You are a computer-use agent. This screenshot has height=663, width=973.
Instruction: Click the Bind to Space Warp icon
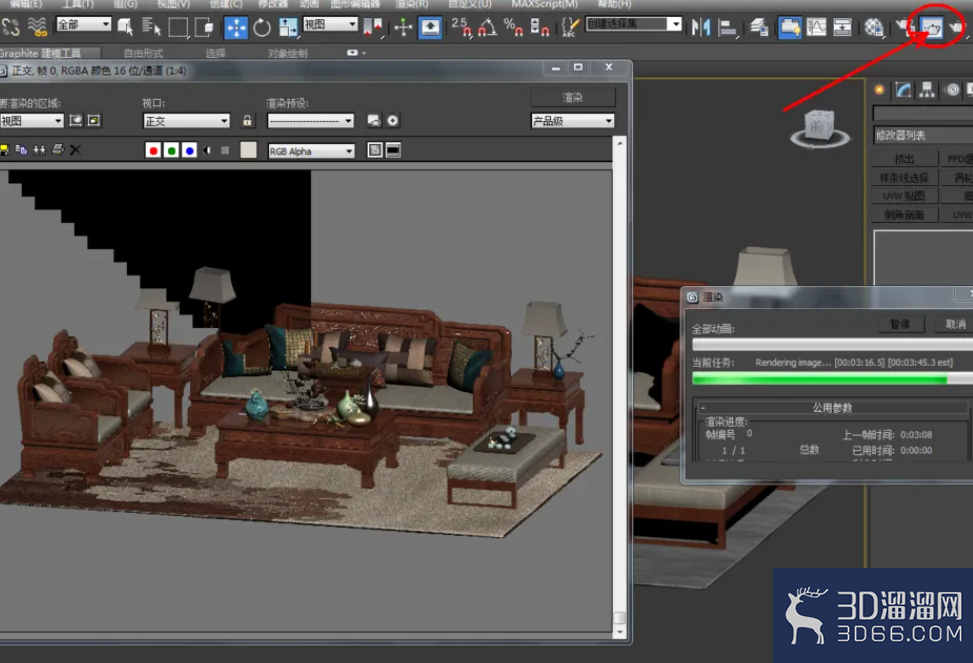(x=37, y=27)
